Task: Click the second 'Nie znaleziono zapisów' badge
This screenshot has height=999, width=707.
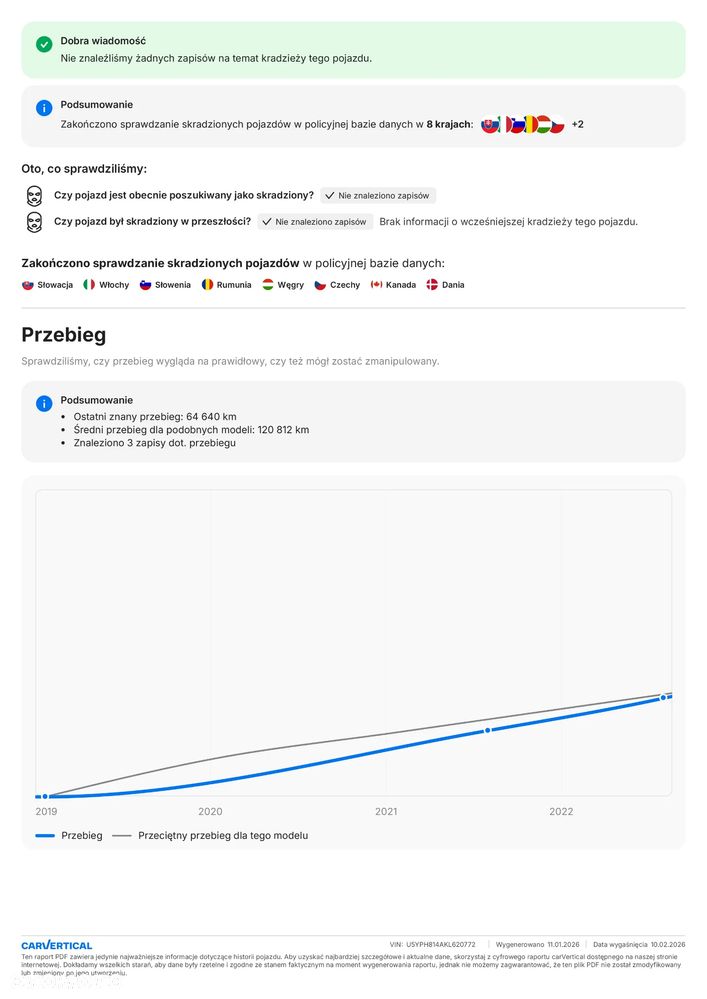Action: (x=315, y=222)
